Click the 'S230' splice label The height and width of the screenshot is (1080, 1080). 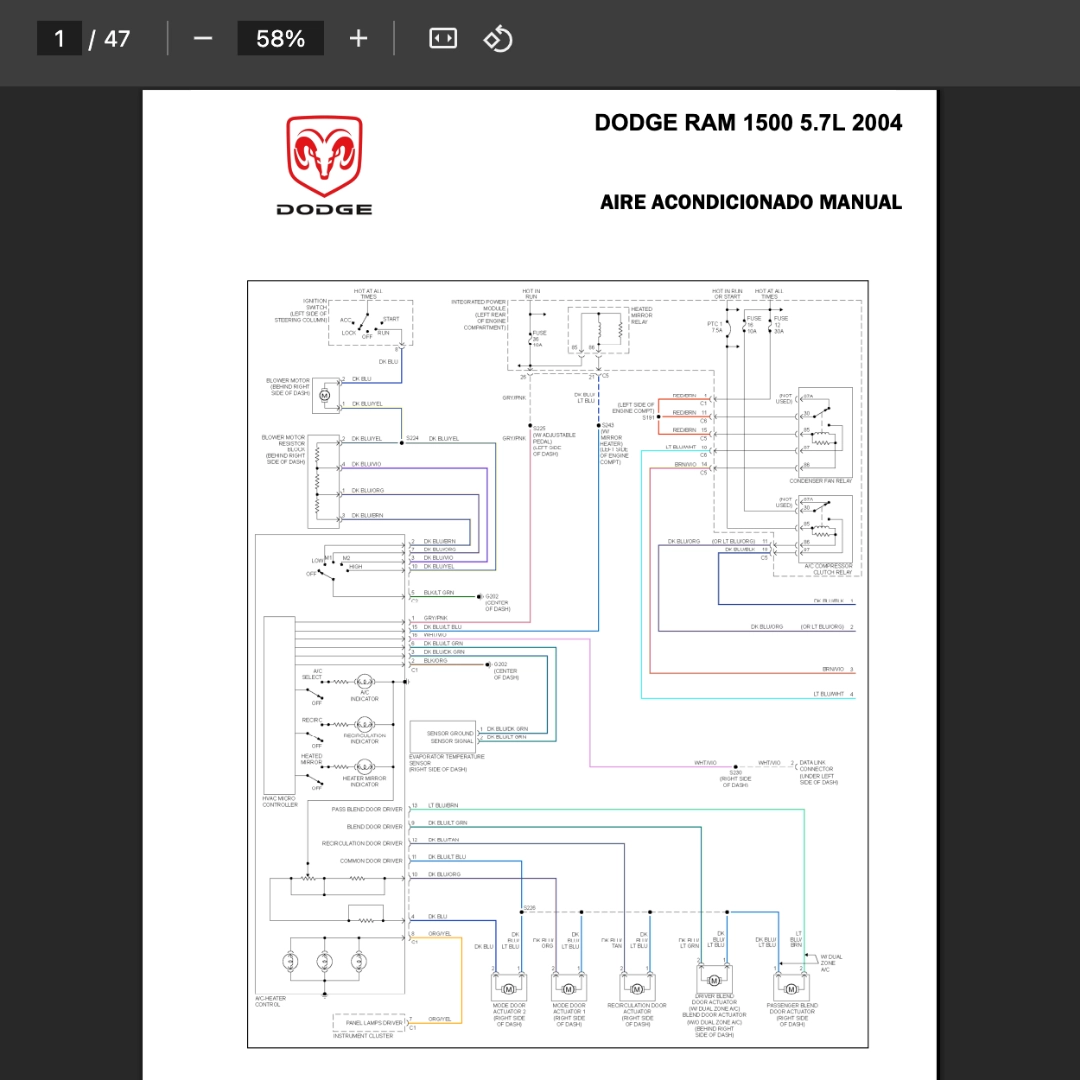(736, 773)
